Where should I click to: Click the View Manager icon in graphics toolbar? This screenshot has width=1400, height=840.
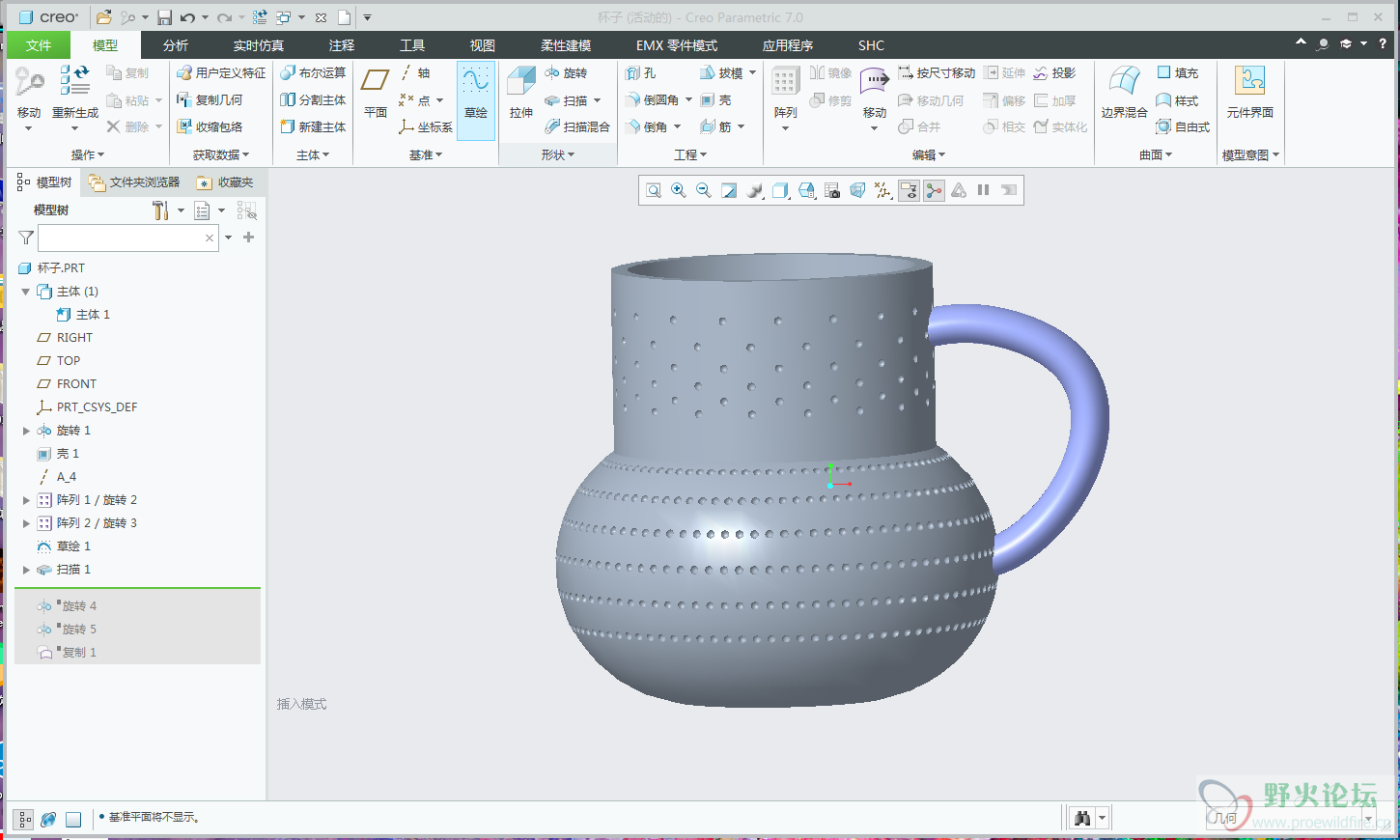pyautogui.click(x=831, y=191)
